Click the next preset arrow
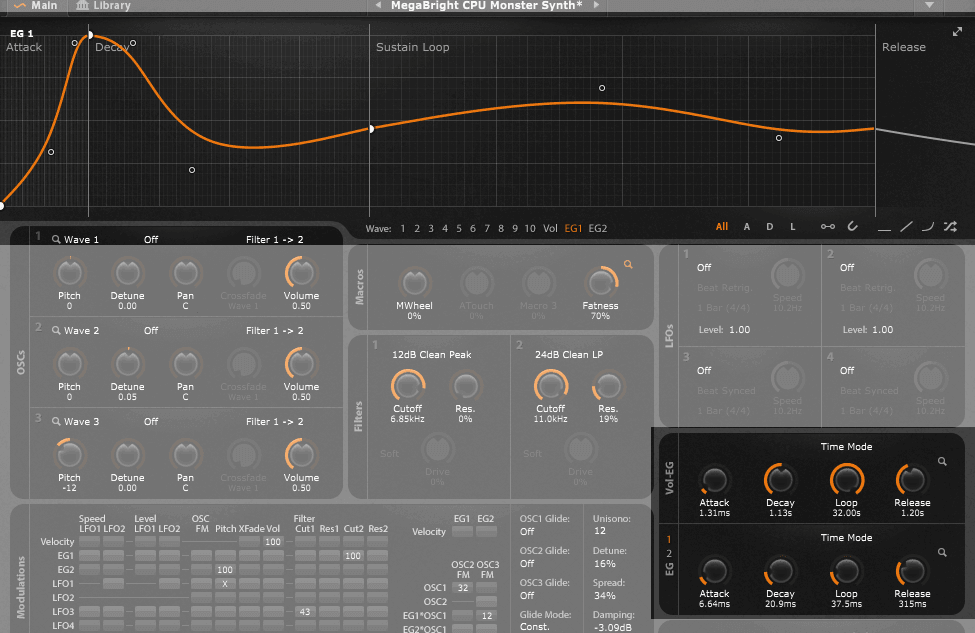The image size is (975, 633). tap(596, 6)
